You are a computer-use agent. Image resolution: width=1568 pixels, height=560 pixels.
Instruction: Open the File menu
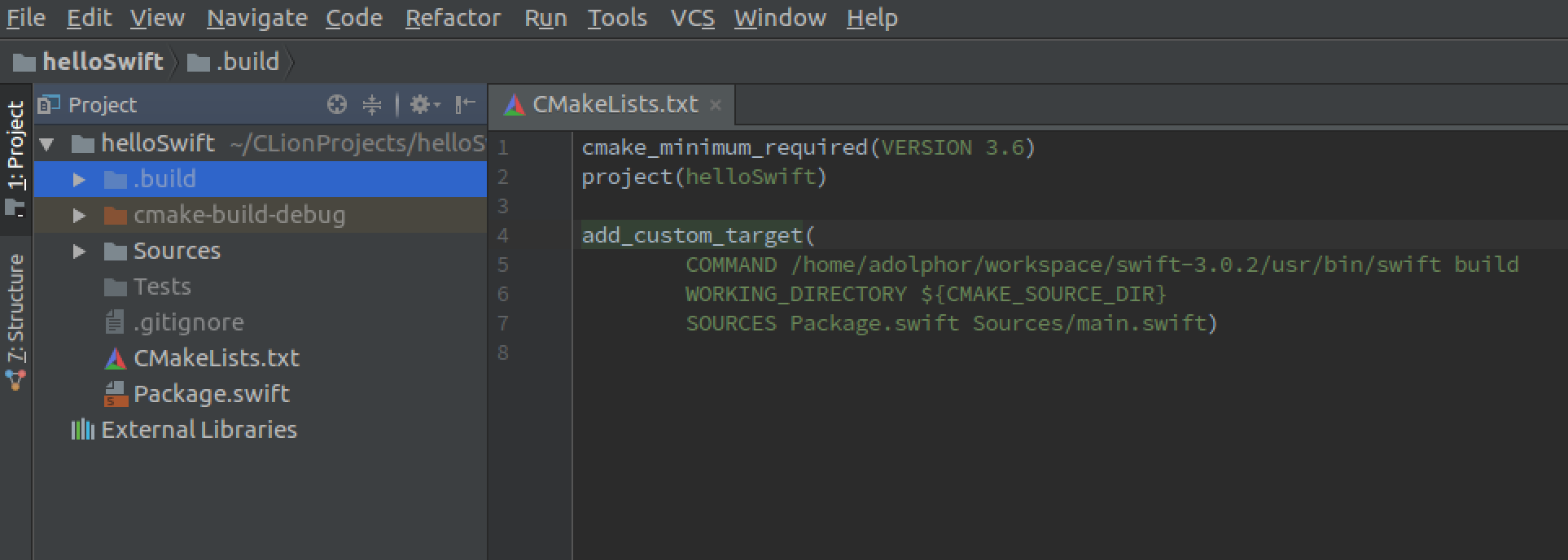(26, 18)
